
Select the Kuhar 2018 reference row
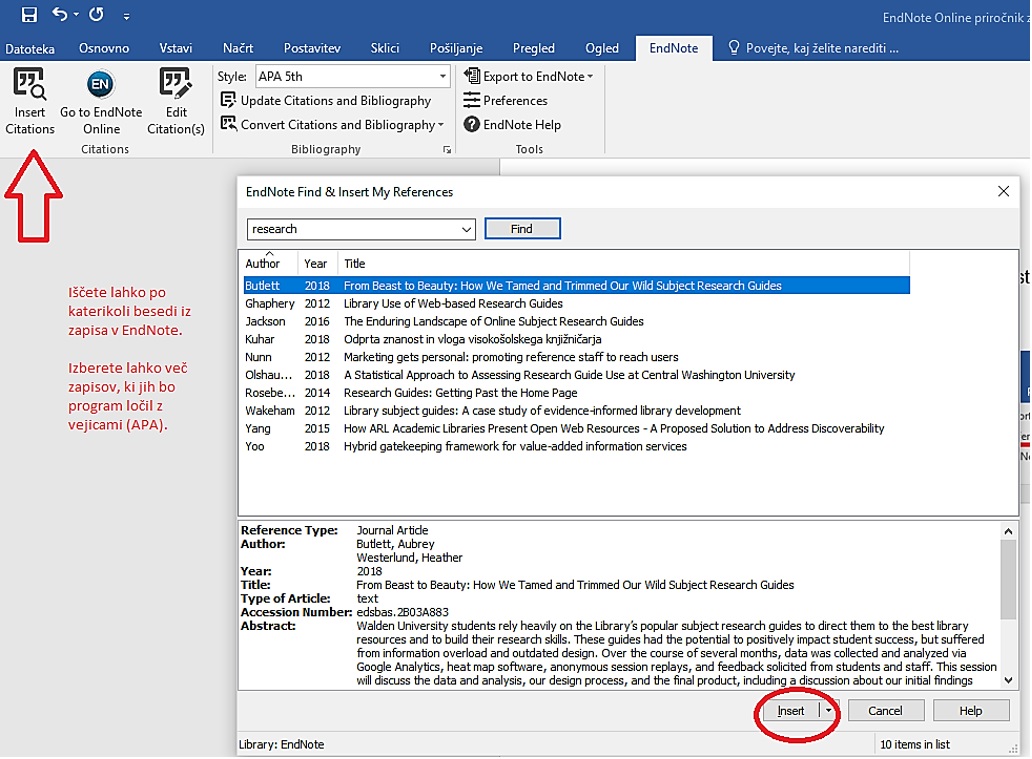pos(576,338)
